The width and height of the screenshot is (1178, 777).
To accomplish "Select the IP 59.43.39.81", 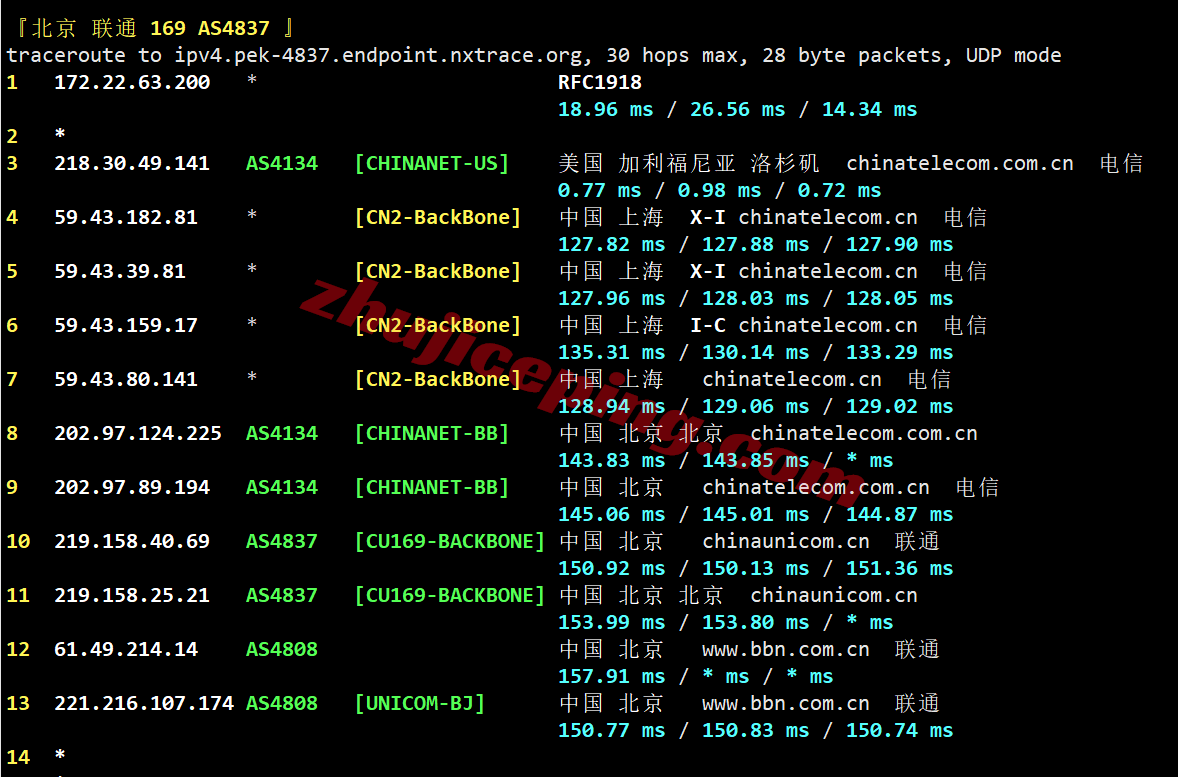I will pyautogui.click(x=120, y=272).
